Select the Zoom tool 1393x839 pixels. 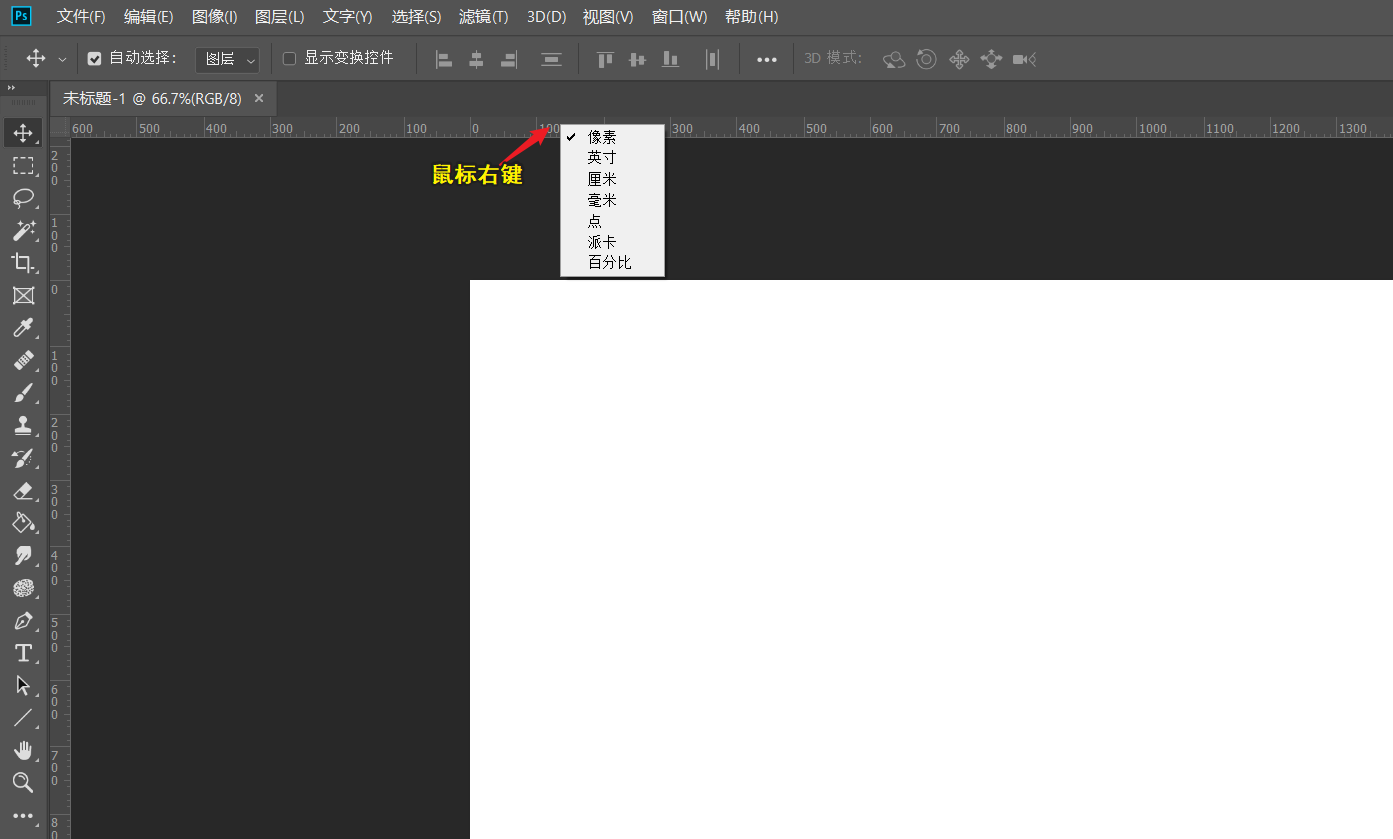(23, 782)
